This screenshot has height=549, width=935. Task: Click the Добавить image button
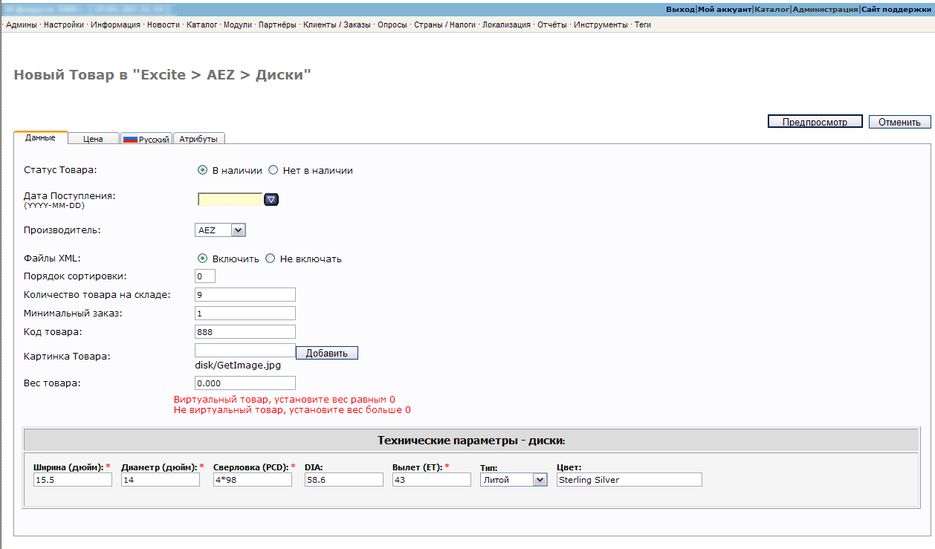point(327,353)
